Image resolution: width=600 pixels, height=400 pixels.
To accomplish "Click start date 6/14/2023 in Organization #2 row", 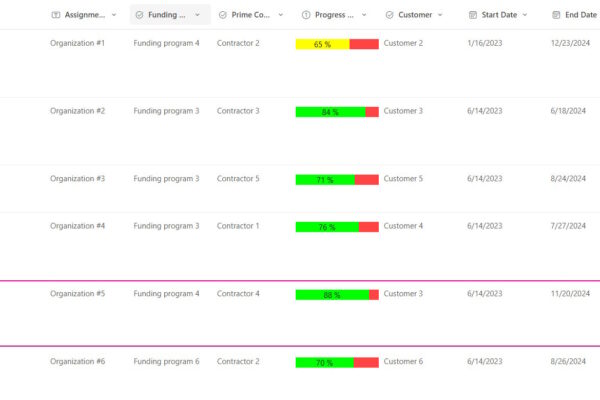I will [x=485, y=111].
